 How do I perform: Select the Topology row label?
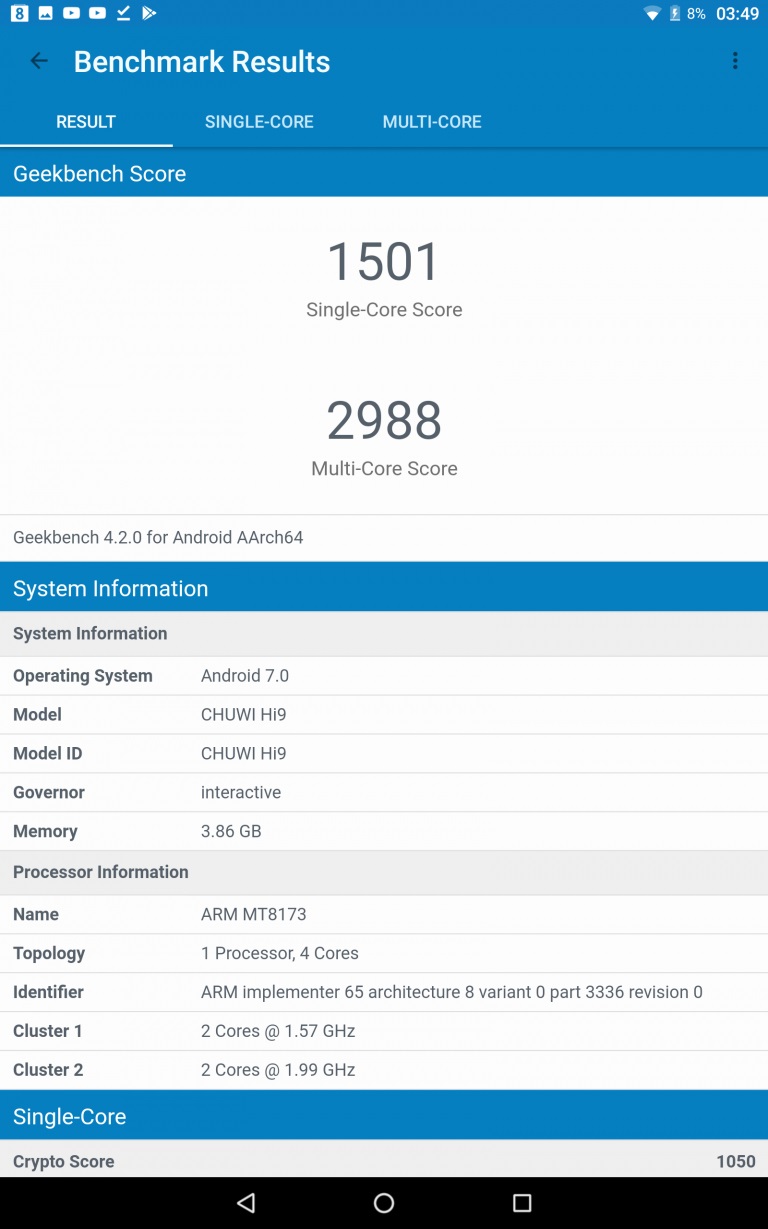click(x=49, y=954)
